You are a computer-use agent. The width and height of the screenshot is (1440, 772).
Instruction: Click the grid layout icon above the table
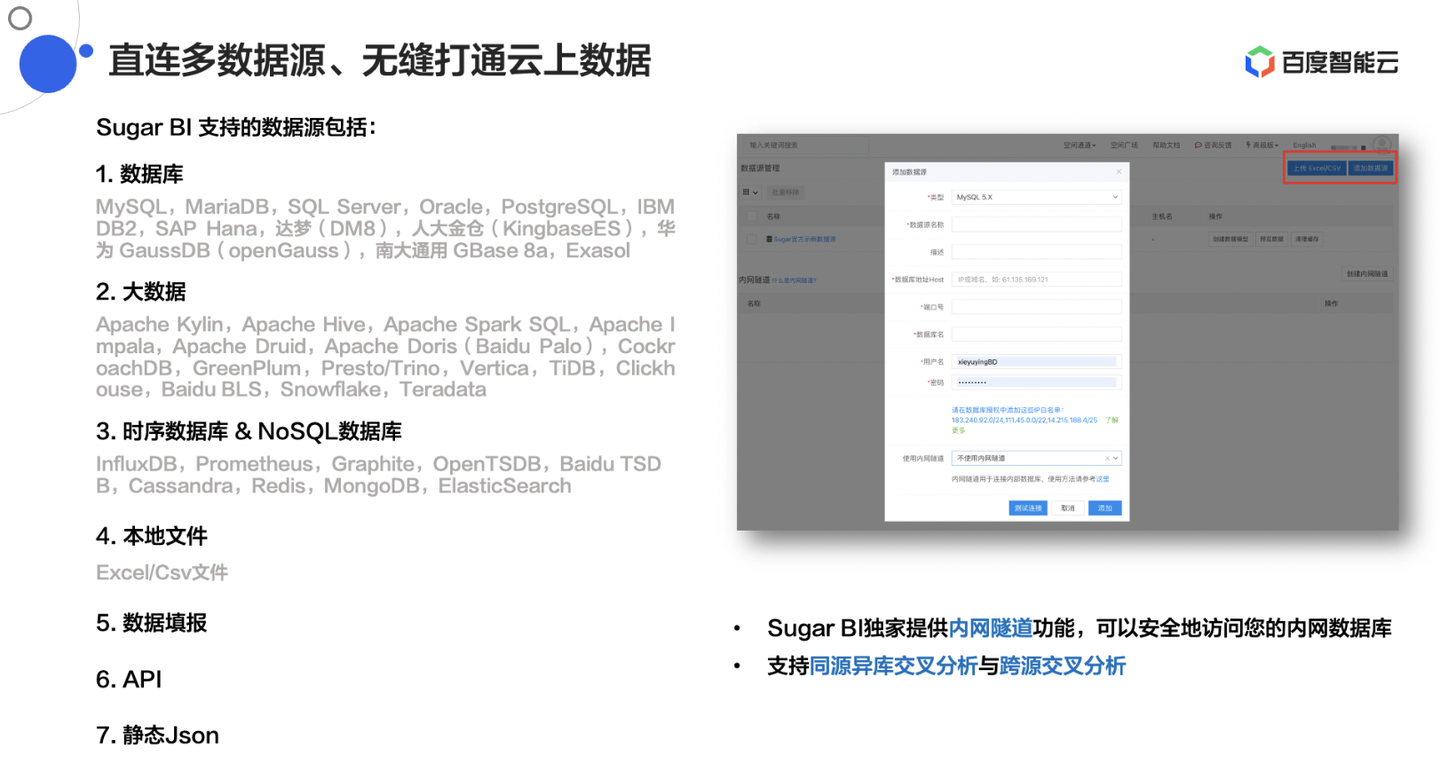[x=746, y=192]
